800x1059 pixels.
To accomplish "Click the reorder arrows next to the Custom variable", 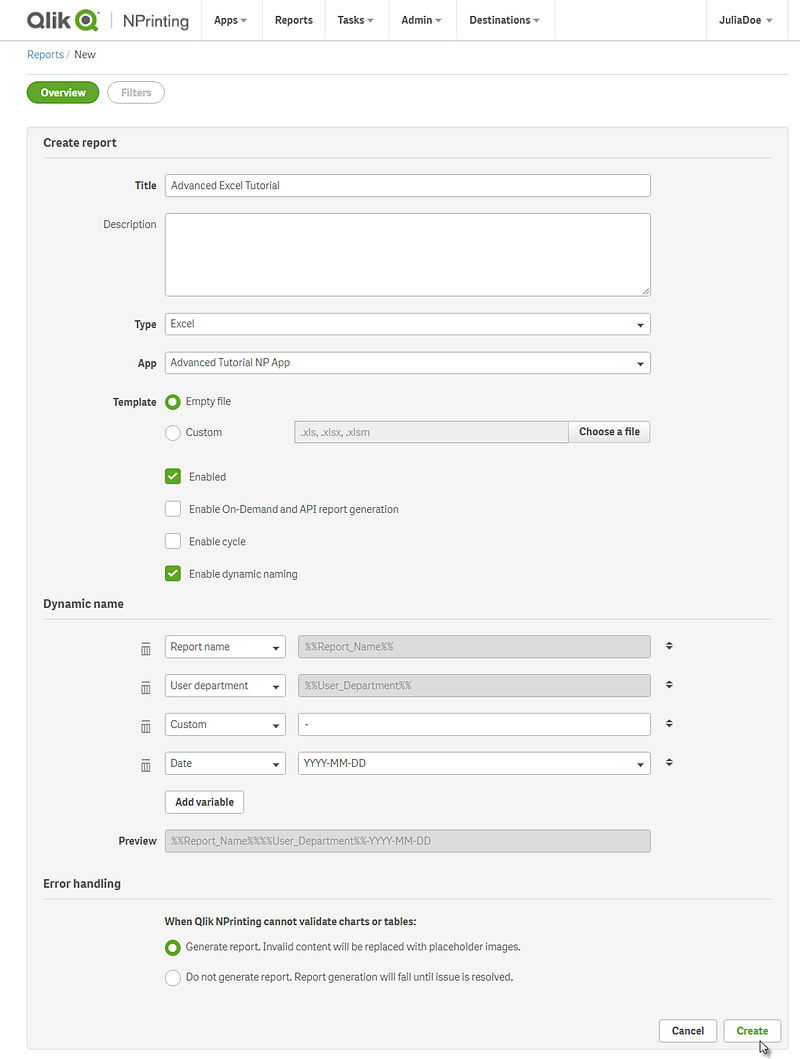I will pos(668,723).
